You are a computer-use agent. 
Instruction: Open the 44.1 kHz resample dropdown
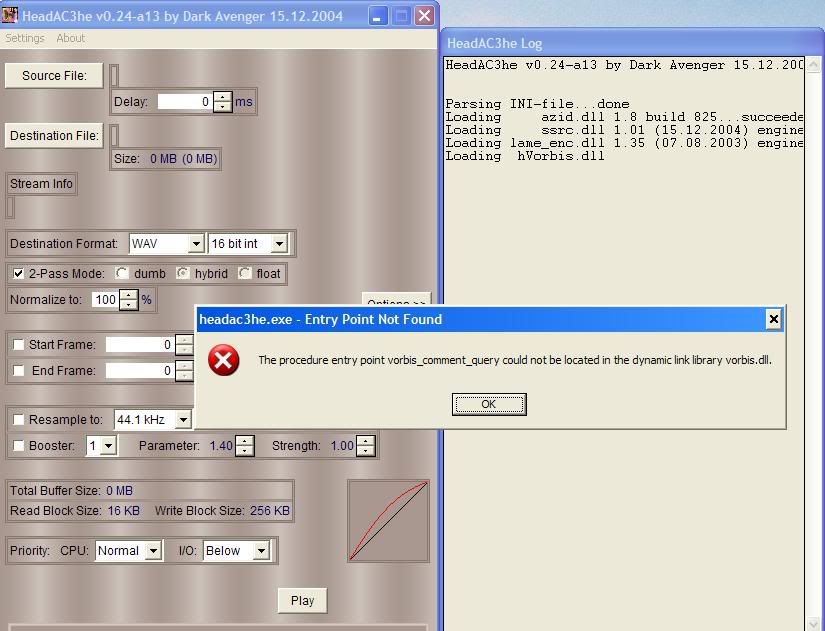pos(183,419)
